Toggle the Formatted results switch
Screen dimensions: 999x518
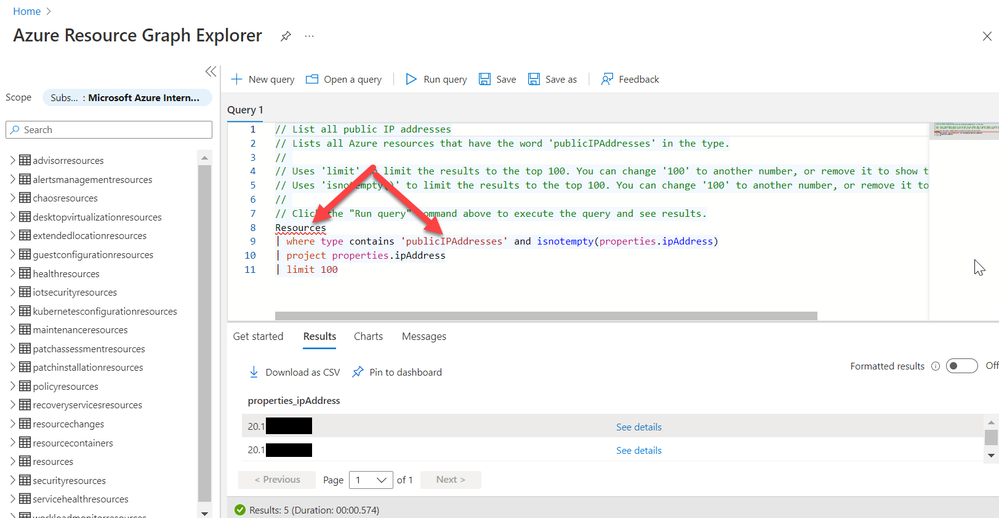(961, 366)
